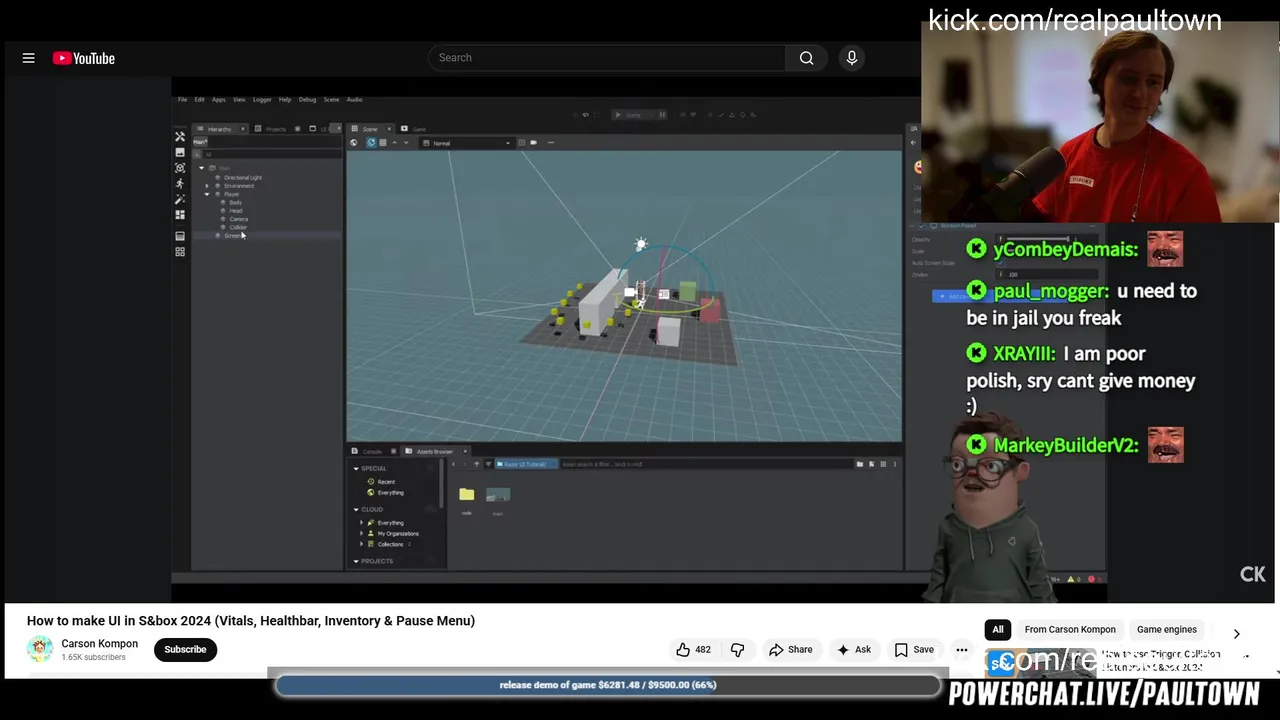Open the Debug menu in editor

307,100
